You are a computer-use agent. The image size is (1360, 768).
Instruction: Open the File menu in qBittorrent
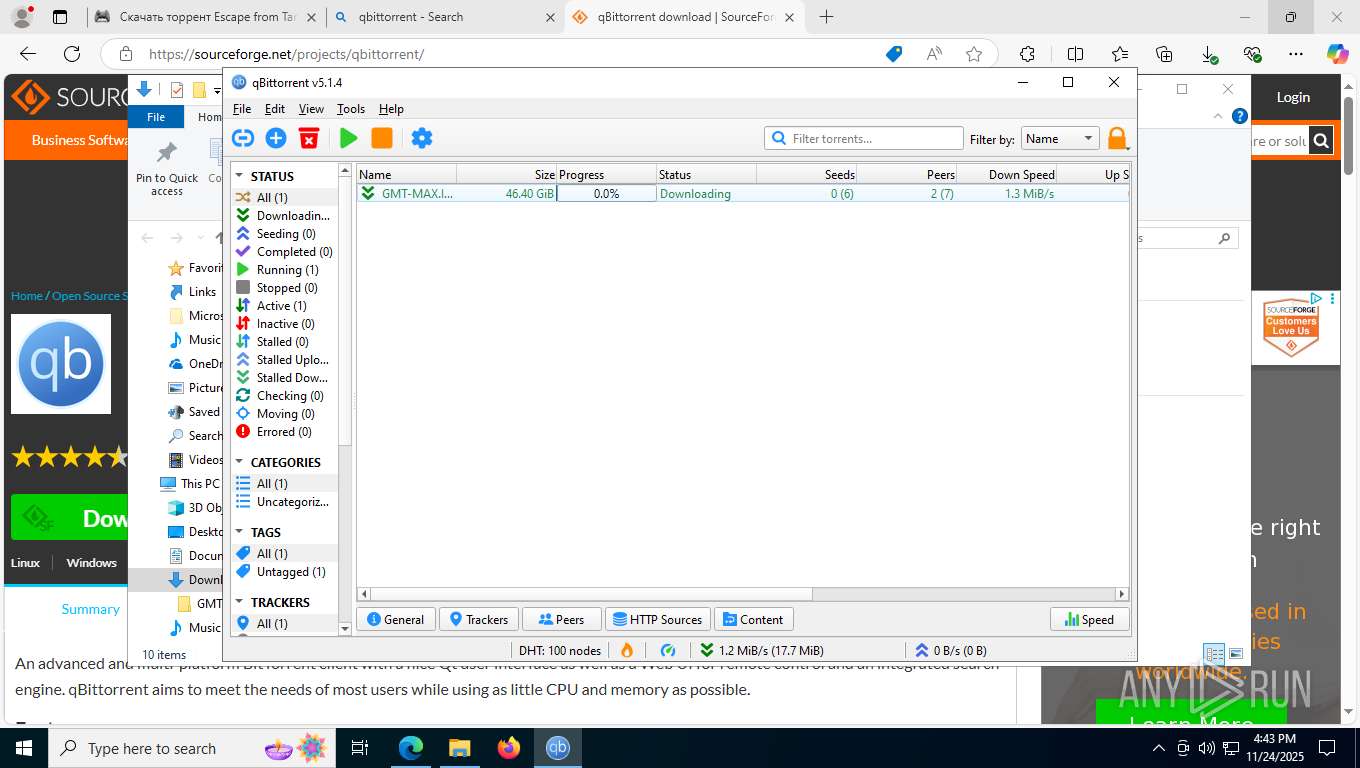[x=242, y=109]
